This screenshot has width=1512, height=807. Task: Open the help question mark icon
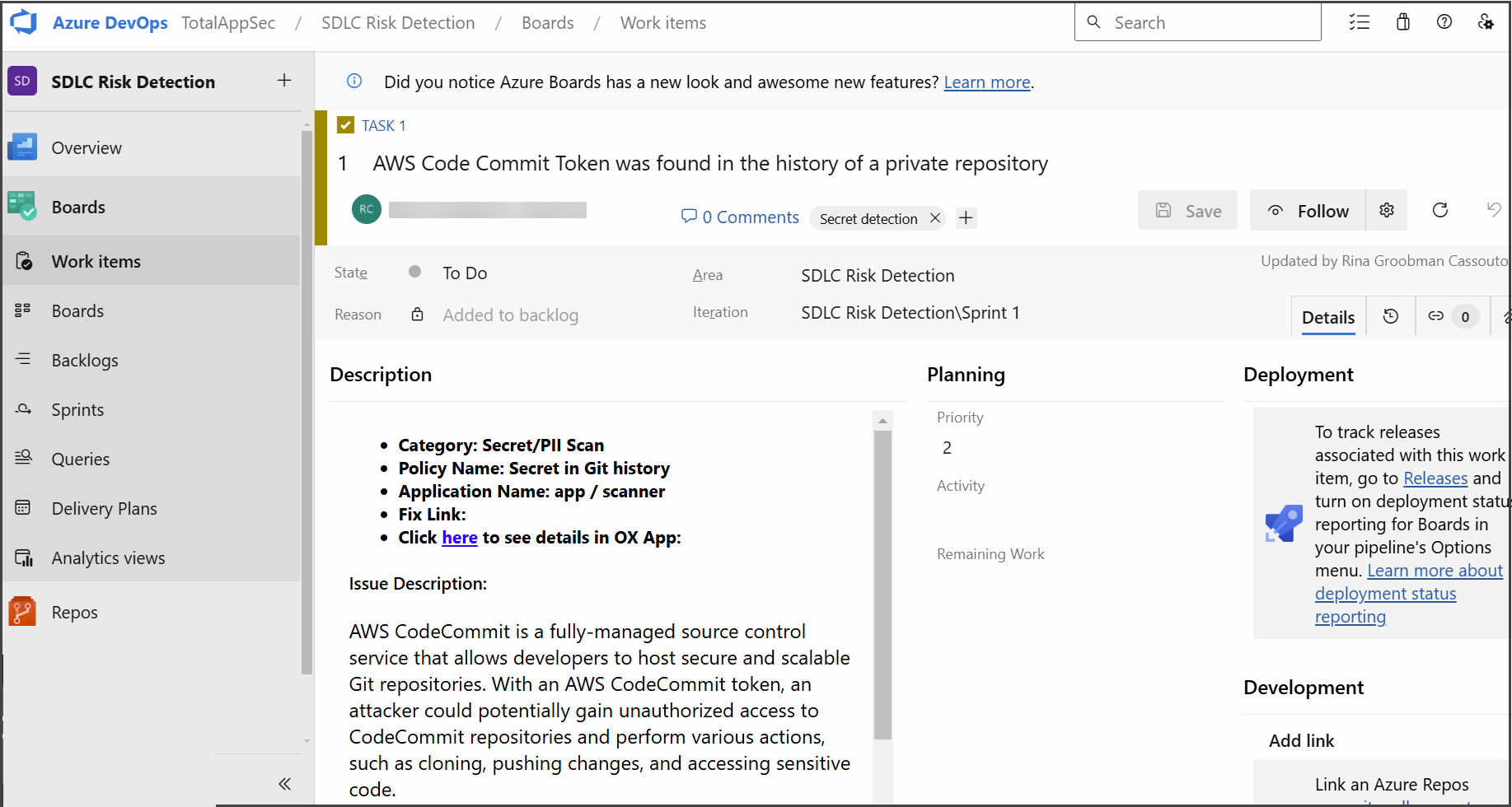[x=1444, y=22]
